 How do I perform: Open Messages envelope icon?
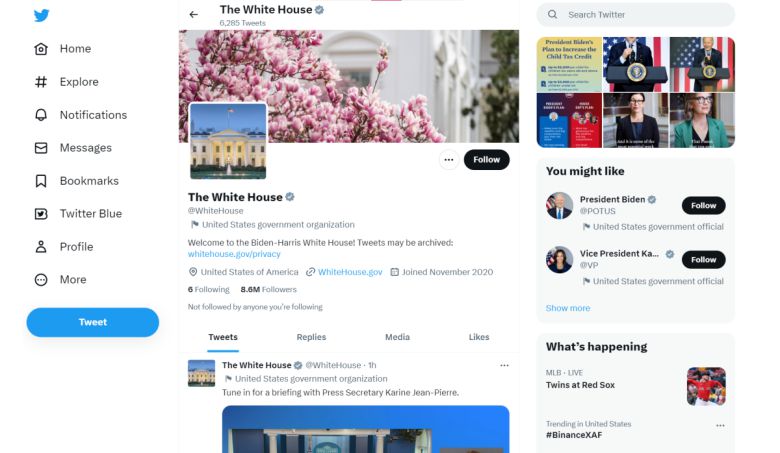point(41,148)
